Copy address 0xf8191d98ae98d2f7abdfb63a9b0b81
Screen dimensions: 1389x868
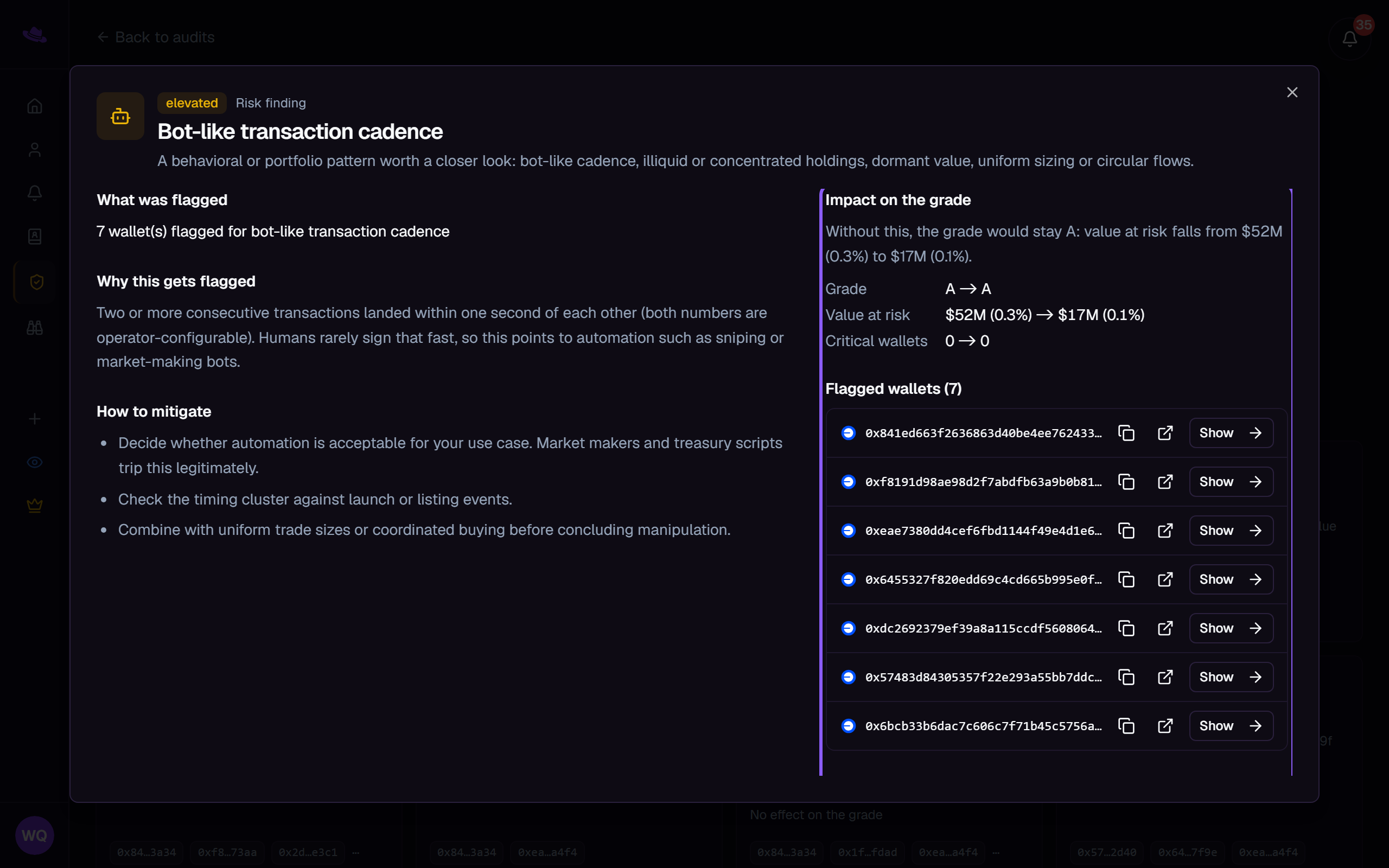click(1126, 482)
